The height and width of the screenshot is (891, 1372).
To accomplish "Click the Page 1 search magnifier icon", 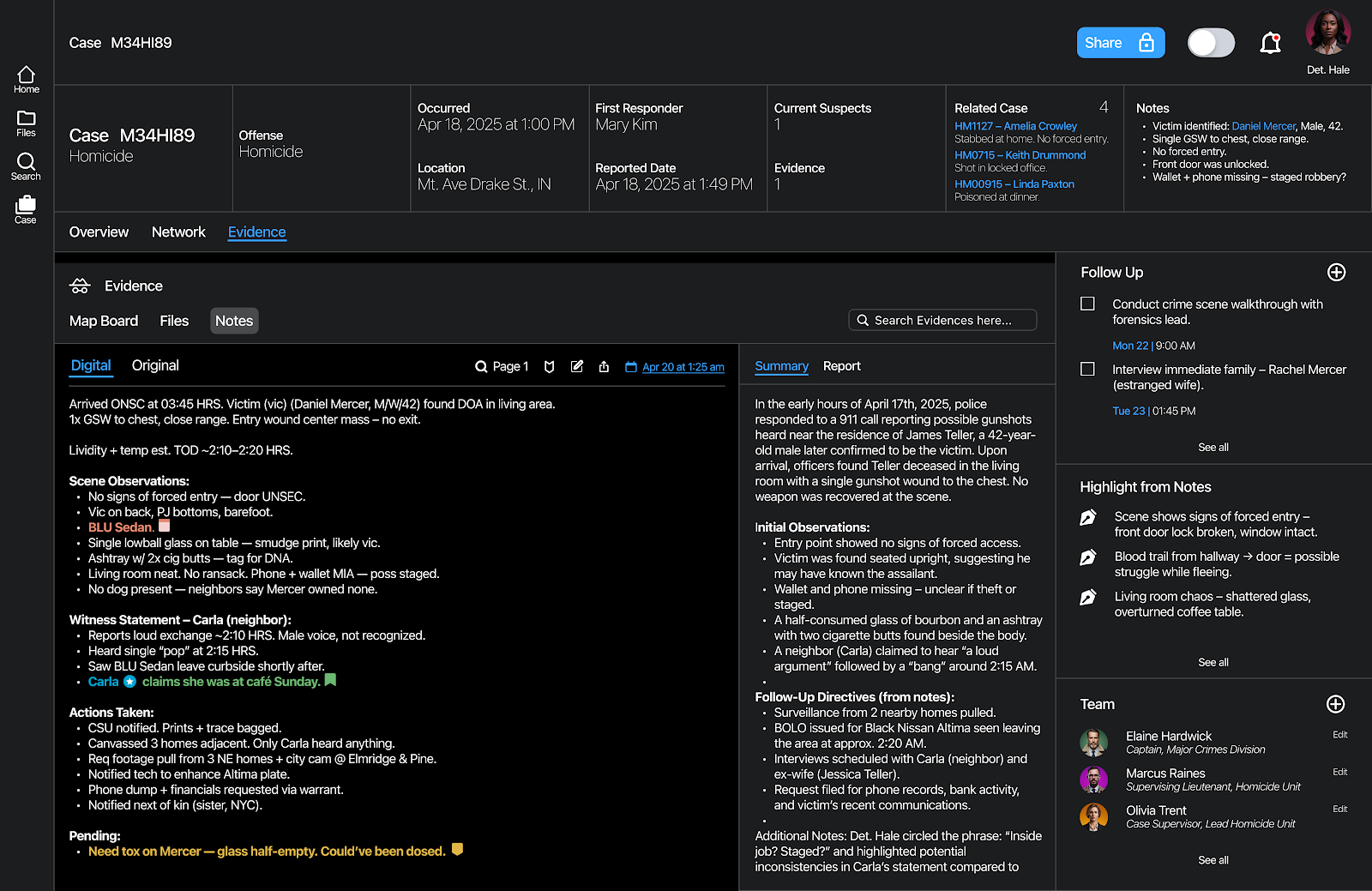I will coord(481,367).
